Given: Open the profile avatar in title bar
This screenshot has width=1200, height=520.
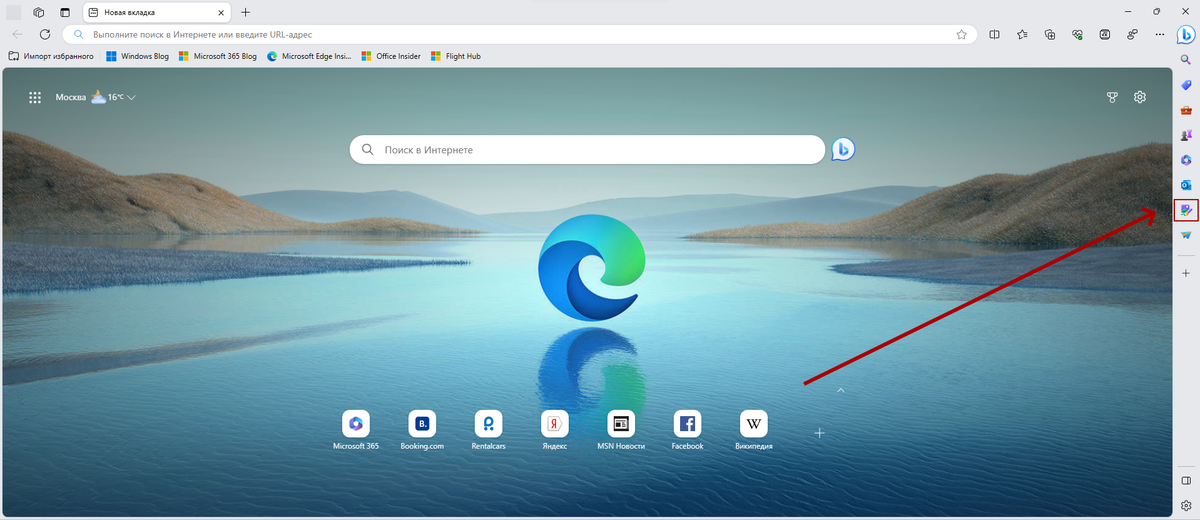Looking at the screenshot, I should pyautogui.click(x=14, y=12).
